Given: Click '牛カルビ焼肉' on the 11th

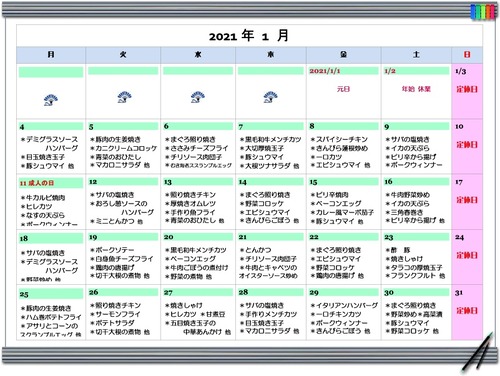Looking at the screenshot, I should click(x=45, y=198).
